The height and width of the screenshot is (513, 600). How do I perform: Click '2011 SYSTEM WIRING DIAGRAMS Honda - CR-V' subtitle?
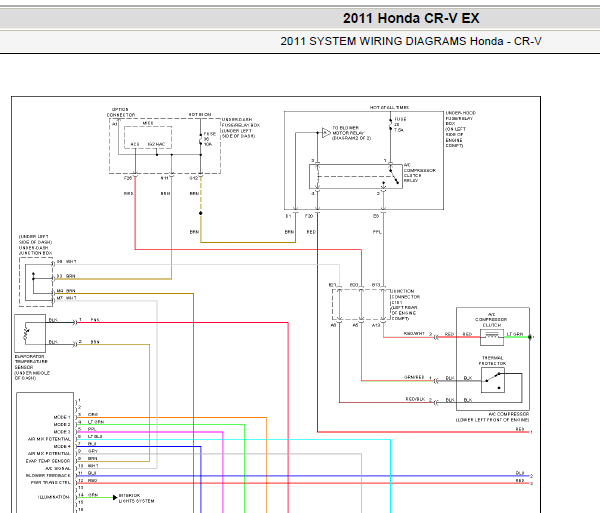coord(411,41)
